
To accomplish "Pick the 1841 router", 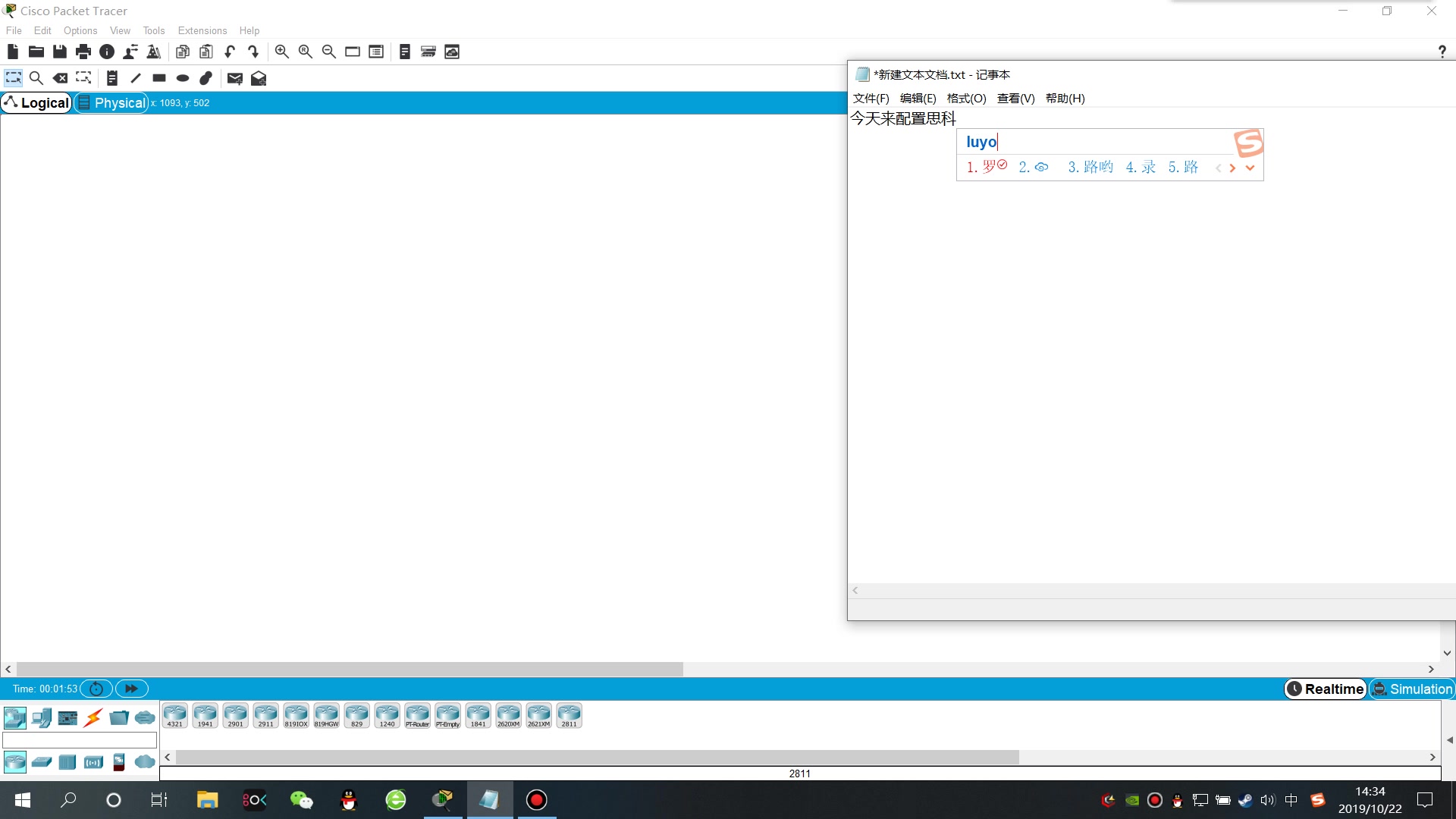I will [479, 716].
